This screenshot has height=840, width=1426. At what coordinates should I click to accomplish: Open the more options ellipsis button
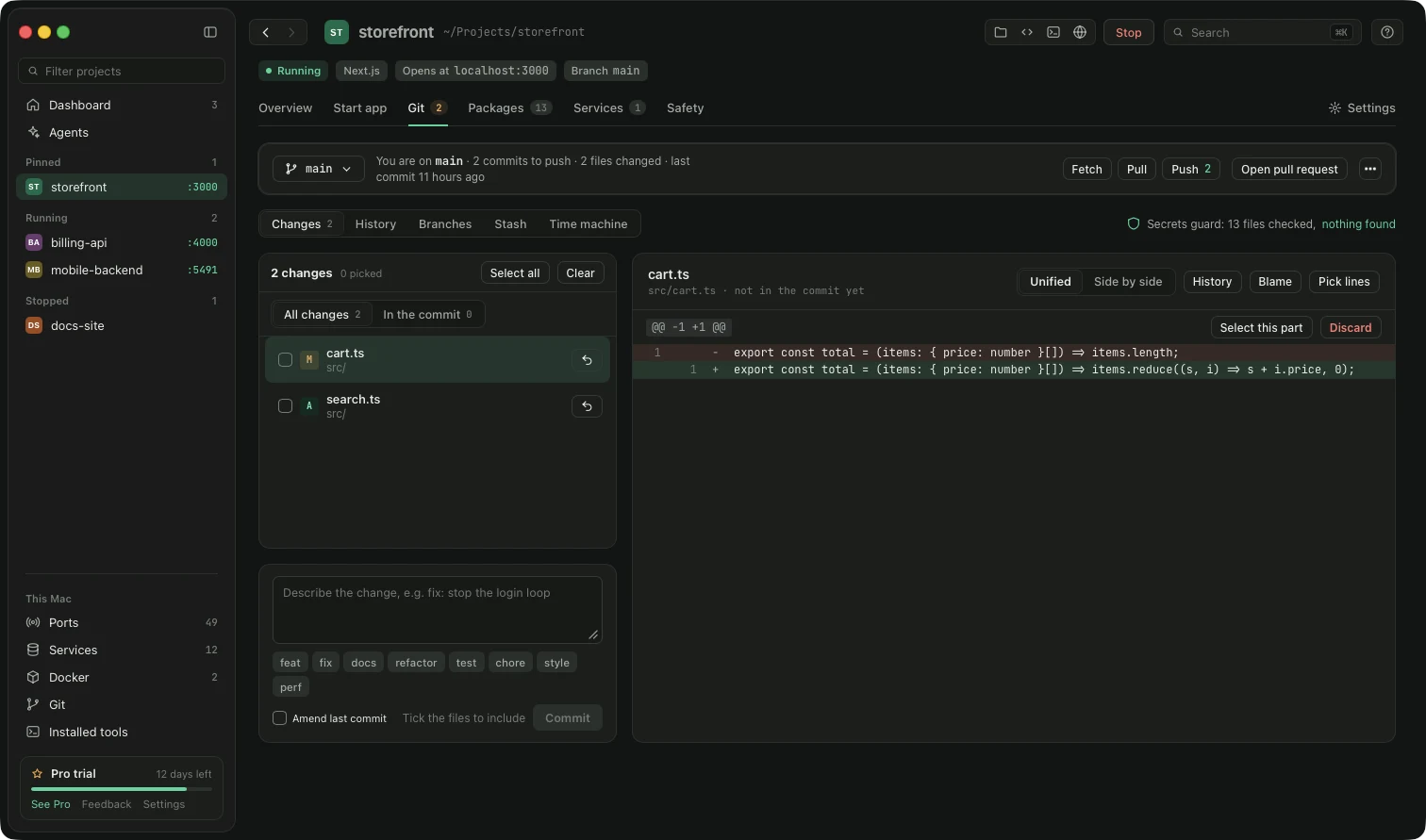click(x=1370, y=169)
